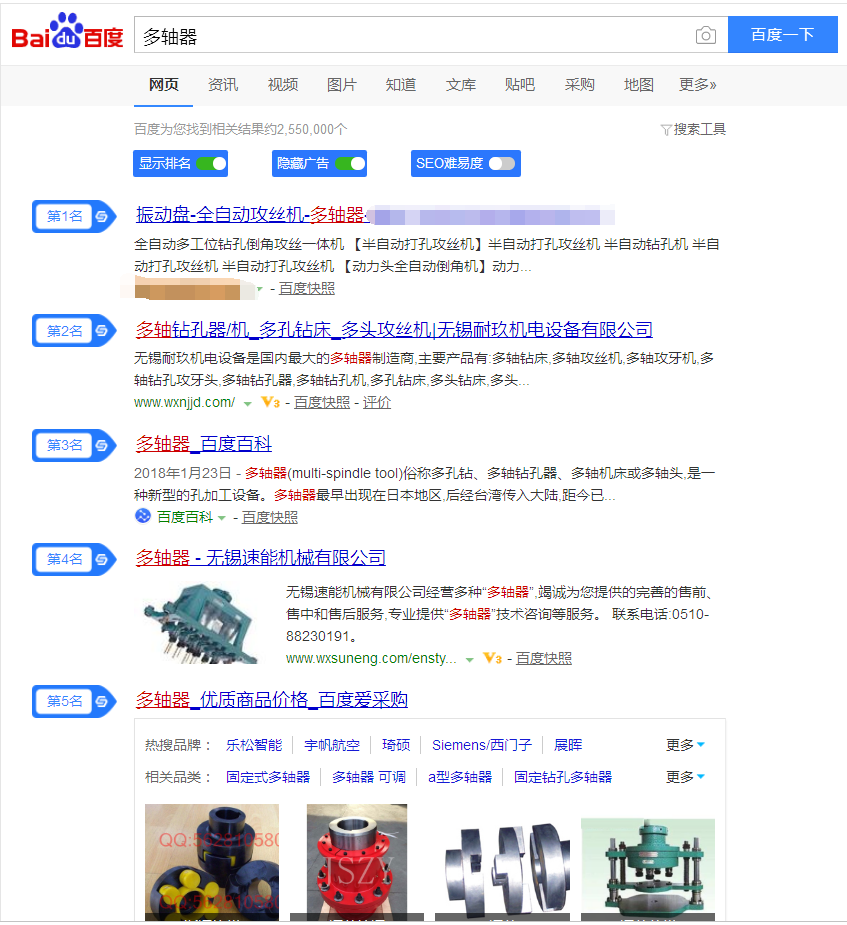Switch to the 贴吧 tab

(x=520, y=85)
